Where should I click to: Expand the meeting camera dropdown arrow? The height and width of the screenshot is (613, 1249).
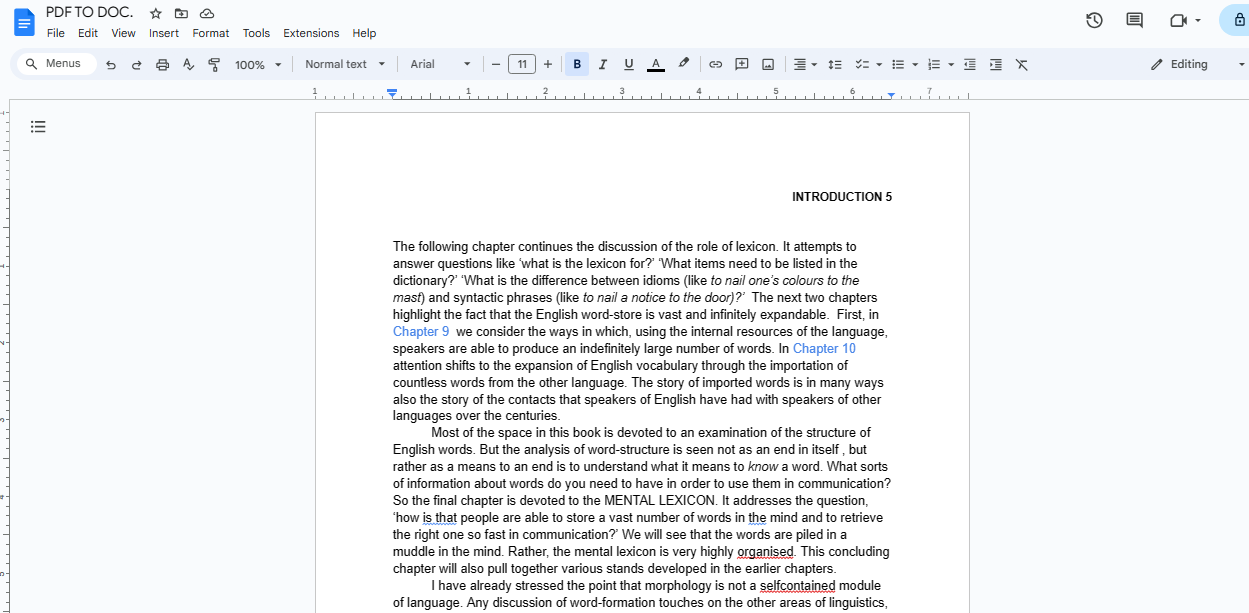coord(1198,20)
